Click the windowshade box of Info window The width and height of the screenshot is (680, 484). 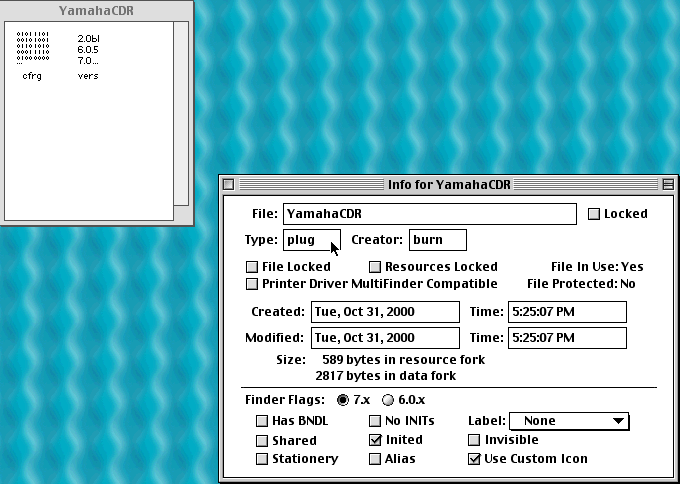tap(668, 184)
